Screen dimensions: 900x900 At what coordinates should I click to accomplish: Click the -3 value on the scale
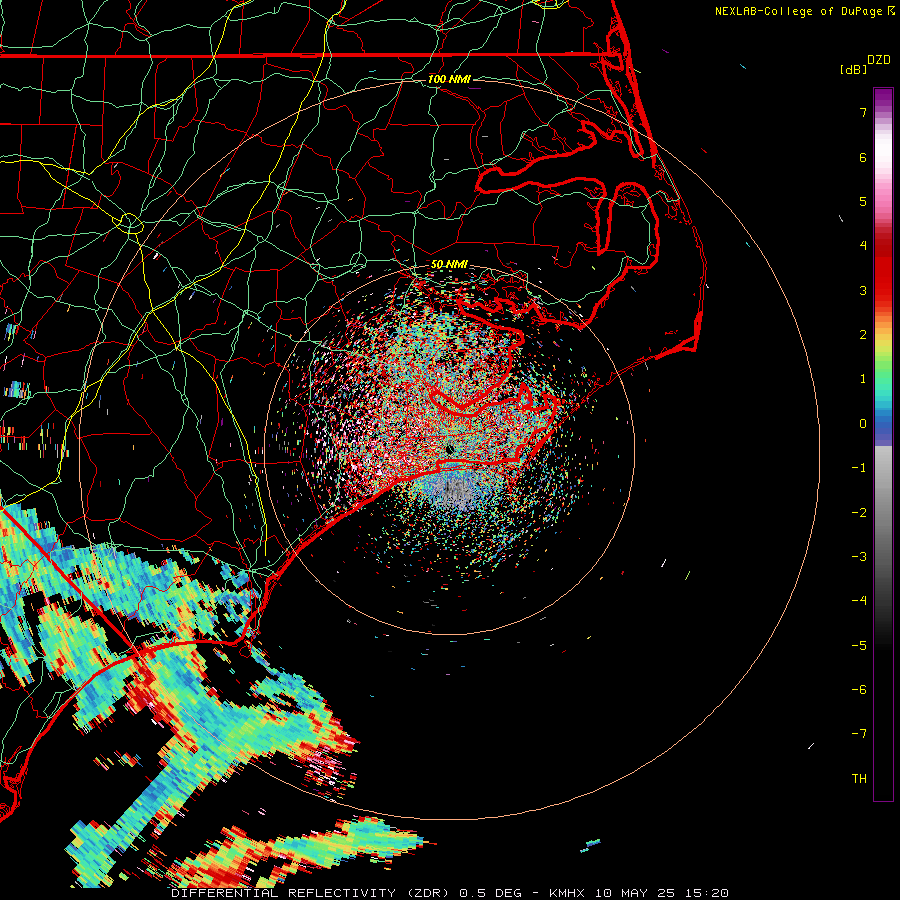[859, 557]
